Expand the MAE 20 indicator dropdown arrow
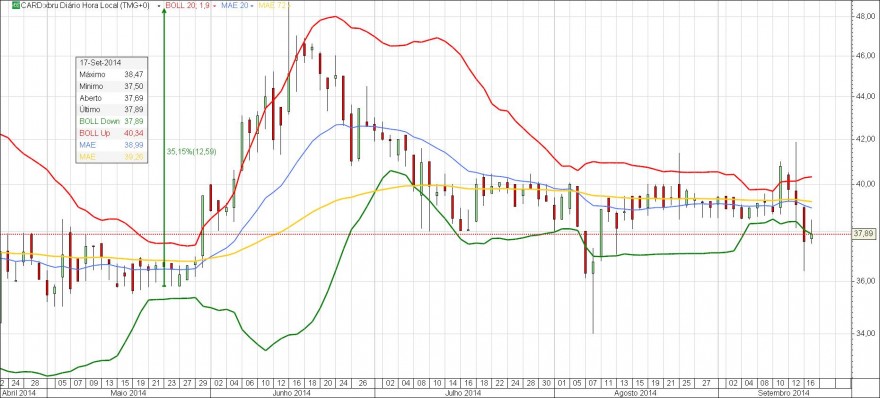880x398 pixels. (251, 6)
